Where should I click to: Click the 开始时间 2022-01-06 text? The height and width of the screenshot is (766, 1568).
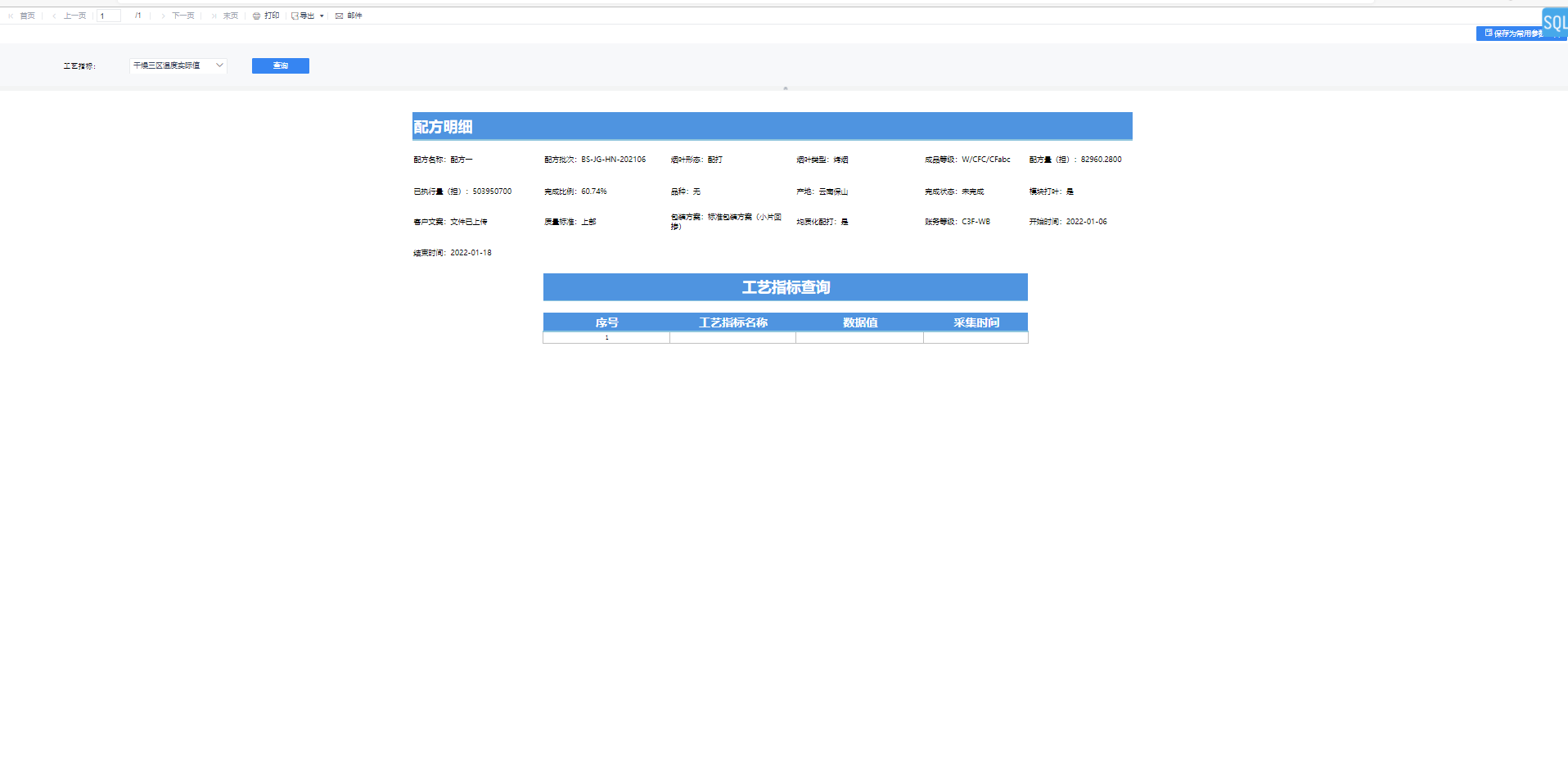[1068, 222]
